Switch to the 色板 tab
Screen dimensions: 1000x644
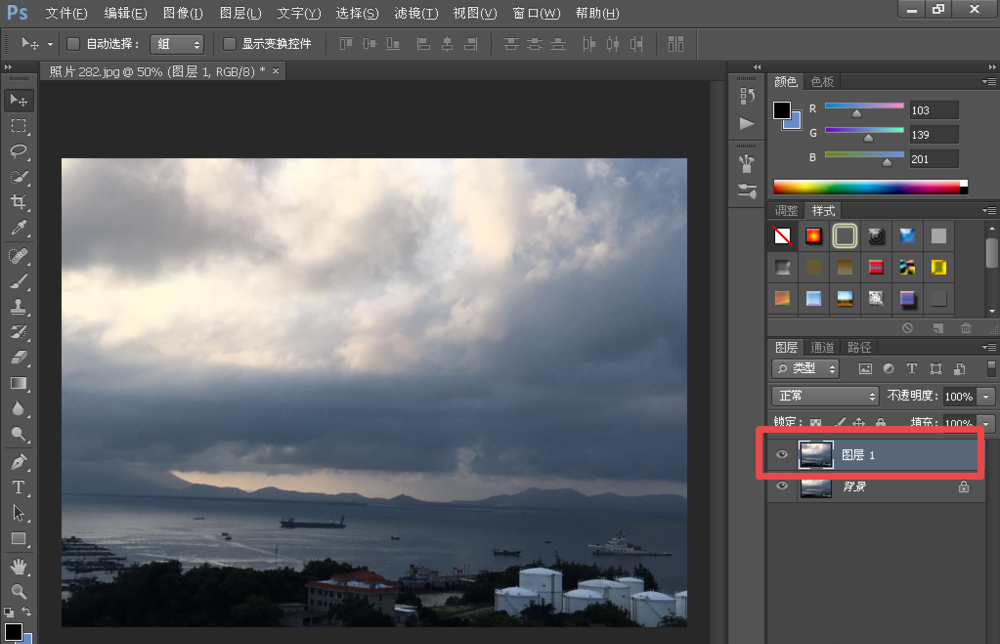pos(822,82)
